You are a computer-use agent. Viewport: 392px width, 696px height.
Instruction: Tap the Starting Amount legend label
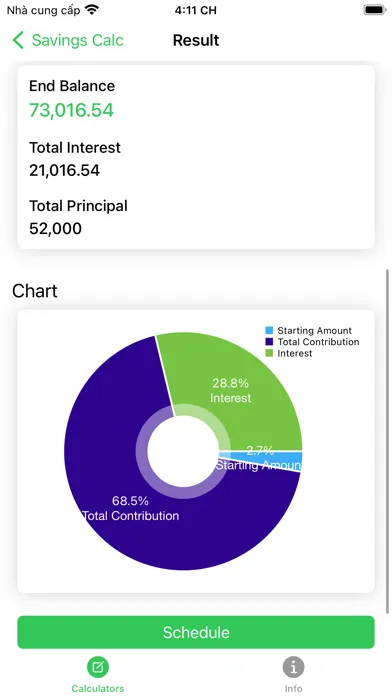tap(314, 330)
